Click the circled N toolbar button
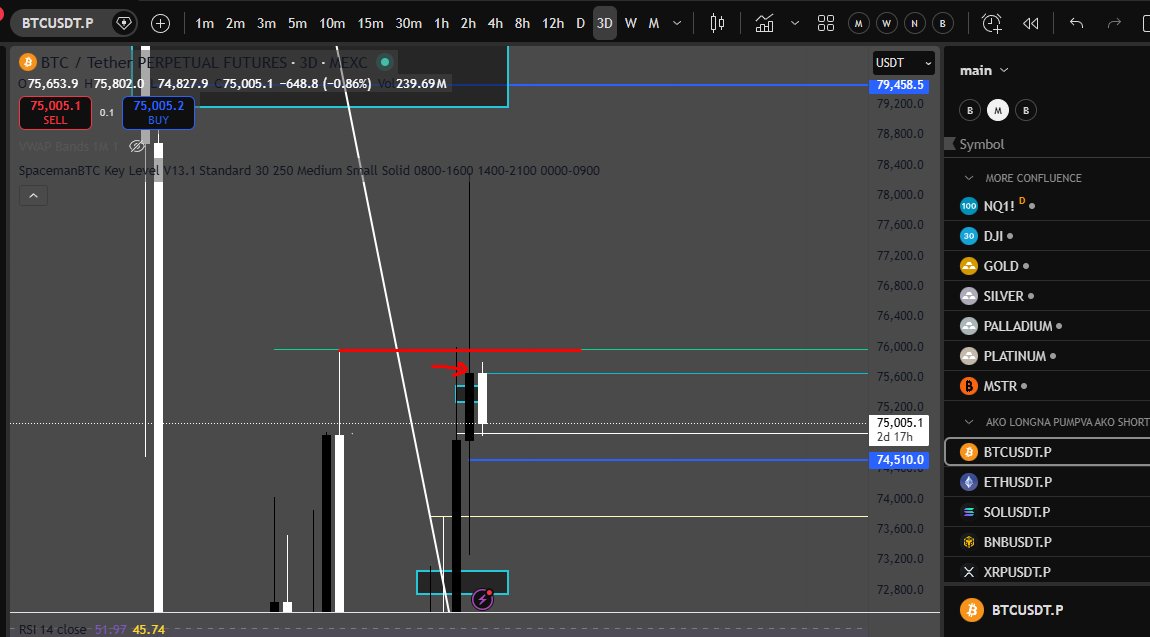Viewport: 1150px width, 637px height. click(x=915, y=23)
